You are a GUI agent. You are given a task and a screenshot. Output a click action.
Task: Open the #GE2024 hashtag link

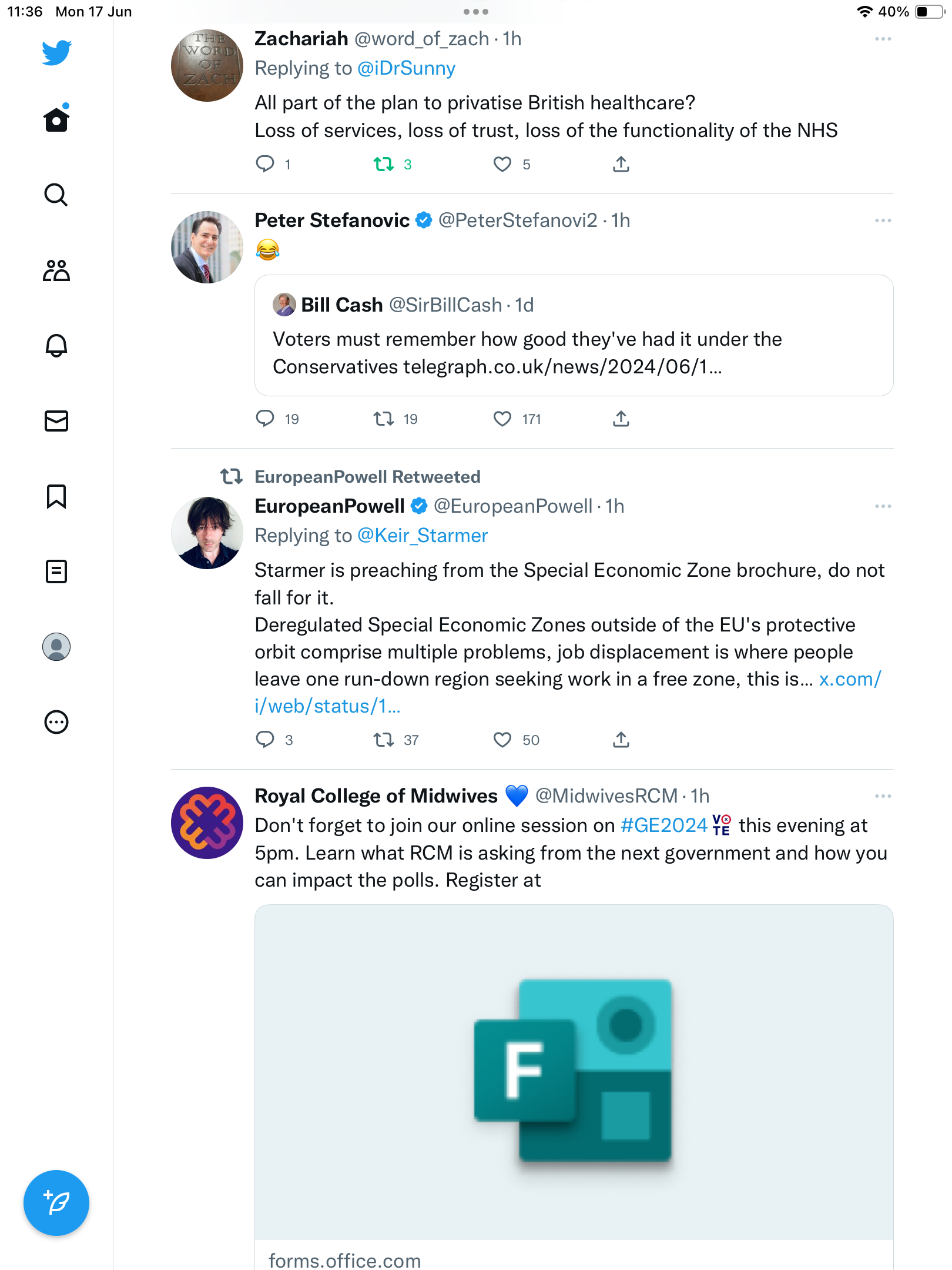(664, 825)
